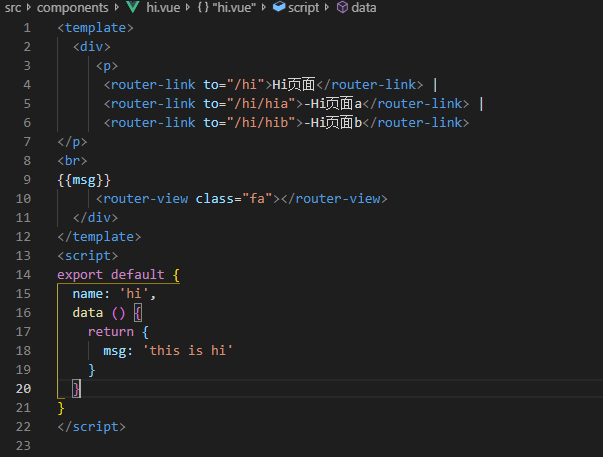Image resolution: width=603 pixels, height=457 pixels.
Task: Click the highlighted closing brace on line 20
Action: (x=76, y=389)
